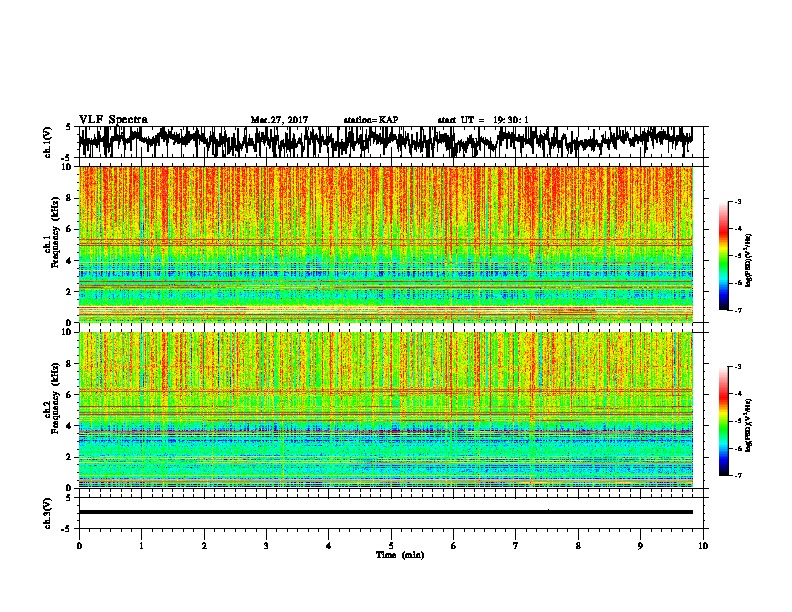Image resolution: width=792 pixels, height=612 pixels.
Task: Click the "Time (min)" axis label
Action: point(400,555)
